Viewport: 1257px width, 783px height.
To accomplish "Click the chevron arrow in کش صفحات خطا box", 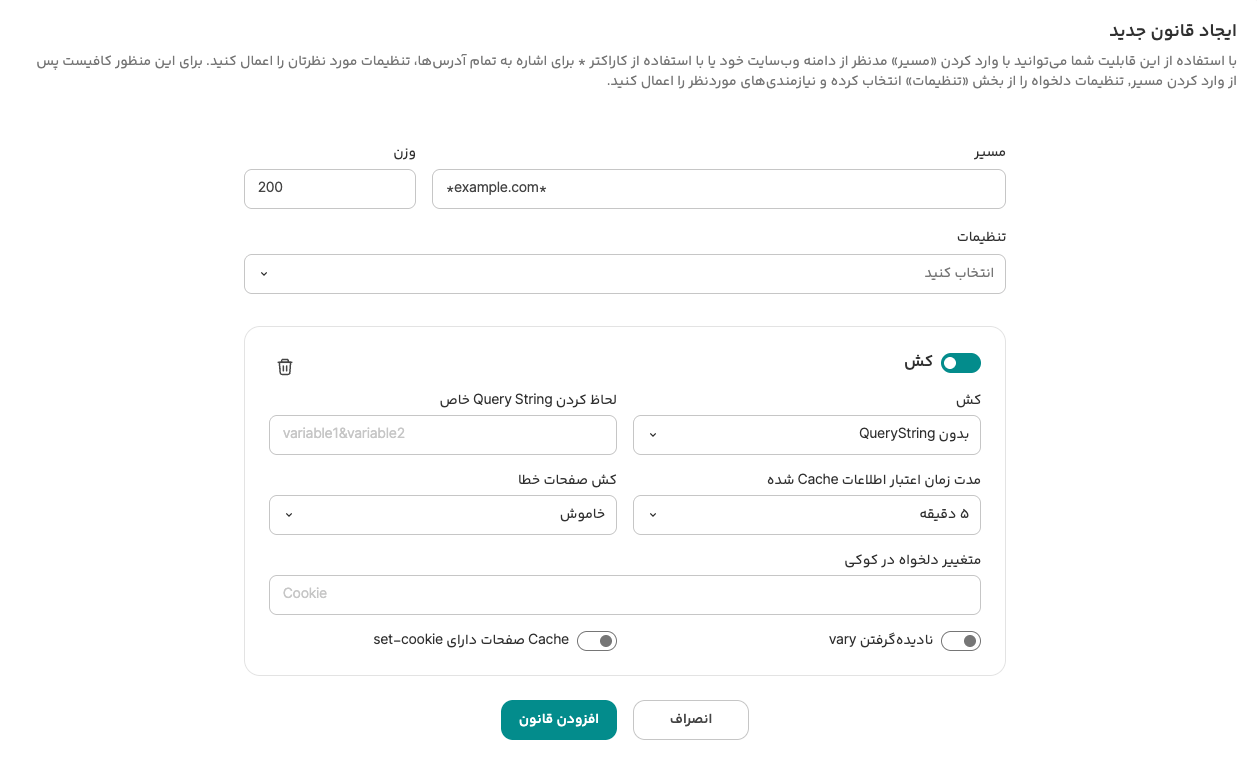I will coord(289,515).
